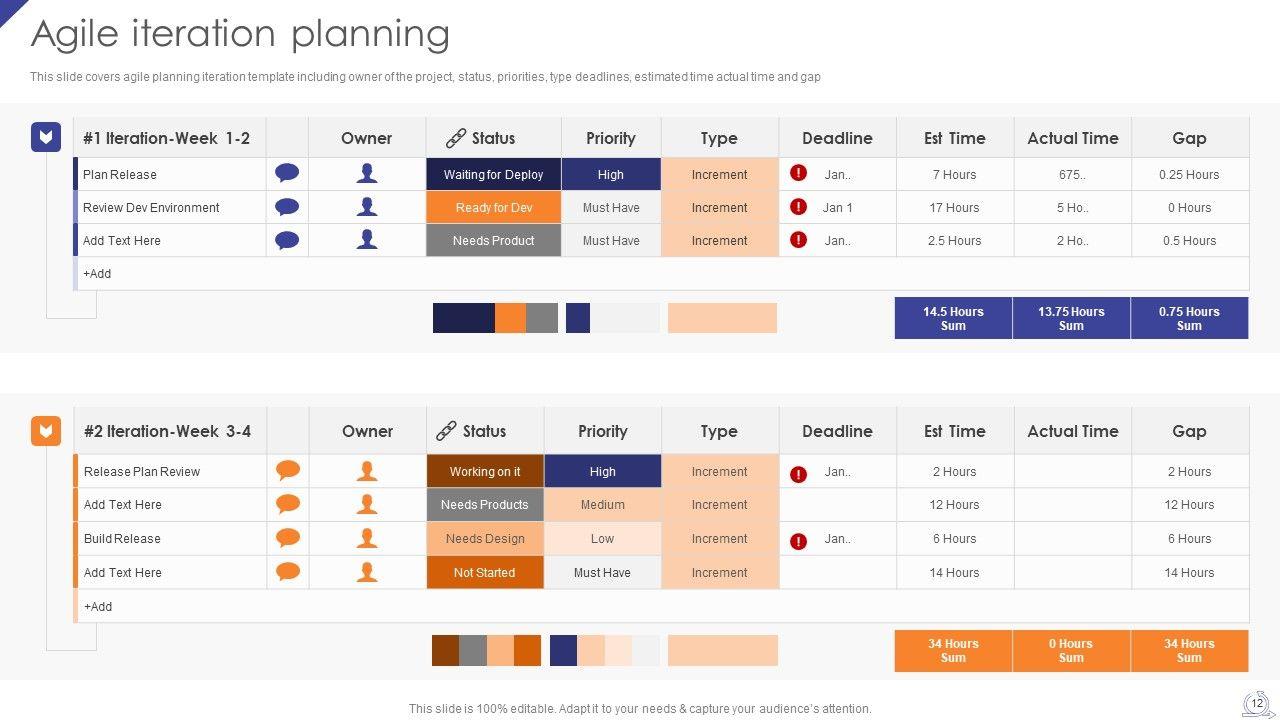
Task: Open orange comment bubble for Release Plan Review
Action: point(288,471)
